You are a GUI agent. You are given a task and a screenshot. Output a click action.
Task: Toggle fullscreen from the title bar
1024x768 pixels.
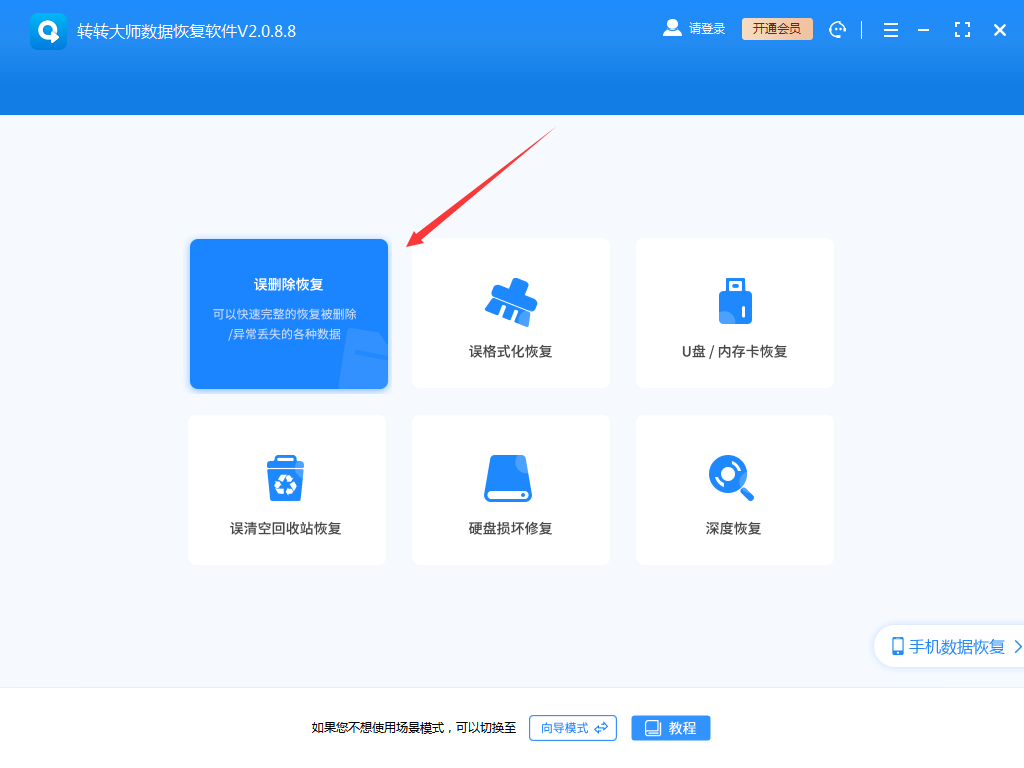962,29
